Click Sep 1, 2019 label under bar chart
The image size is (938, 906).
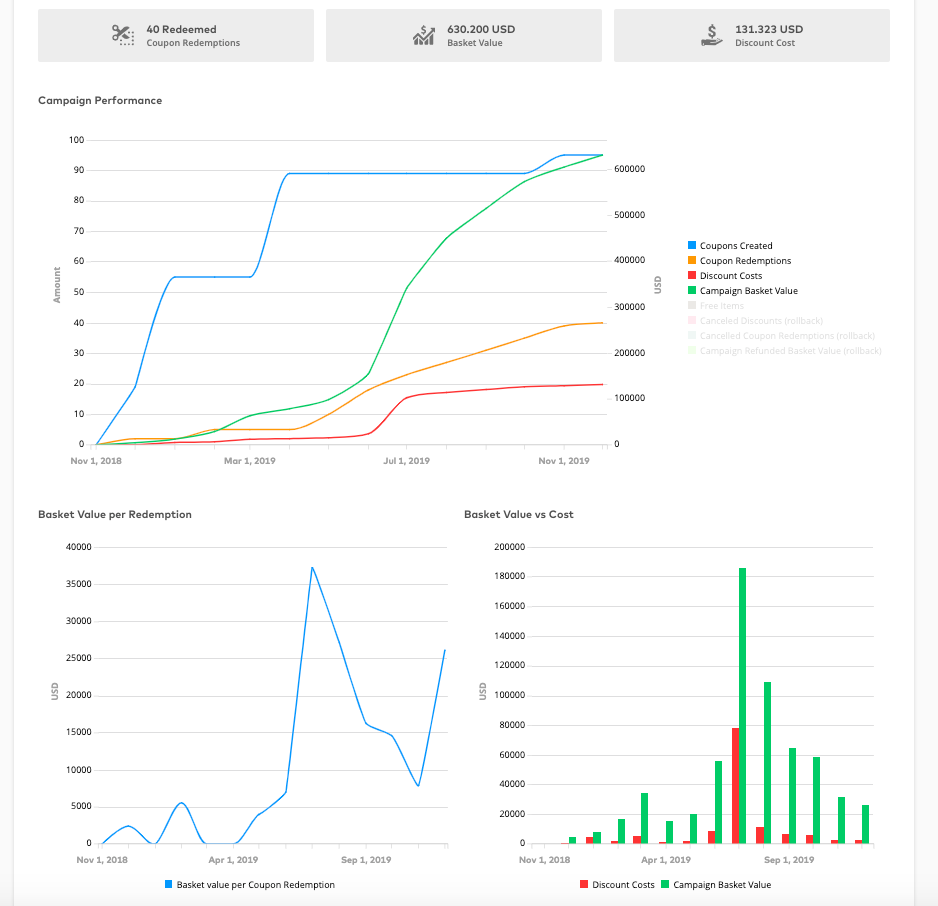pos(788,860)
